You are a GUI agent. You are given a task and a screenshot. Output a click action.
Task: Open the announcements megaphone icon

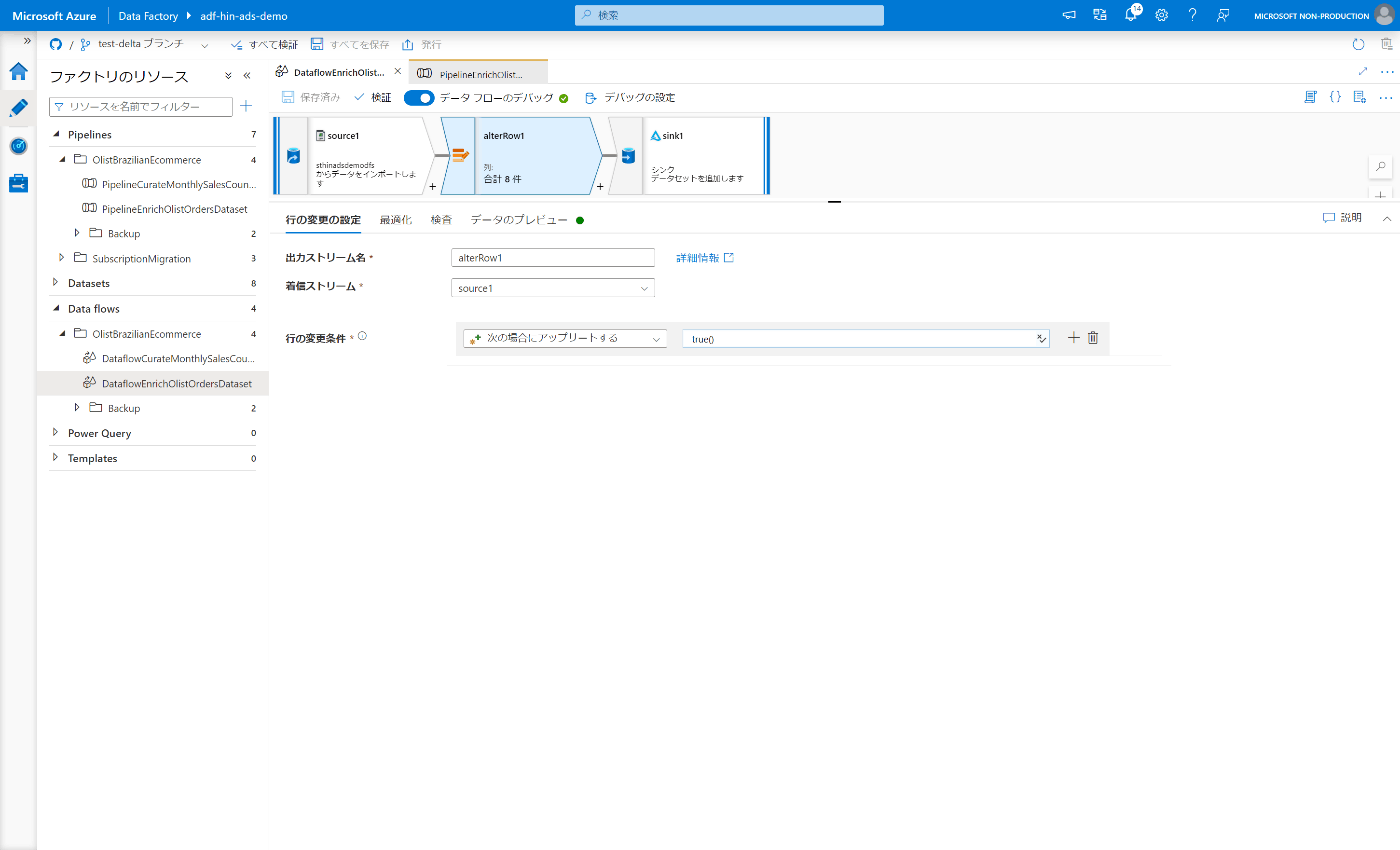[1069, 15]
